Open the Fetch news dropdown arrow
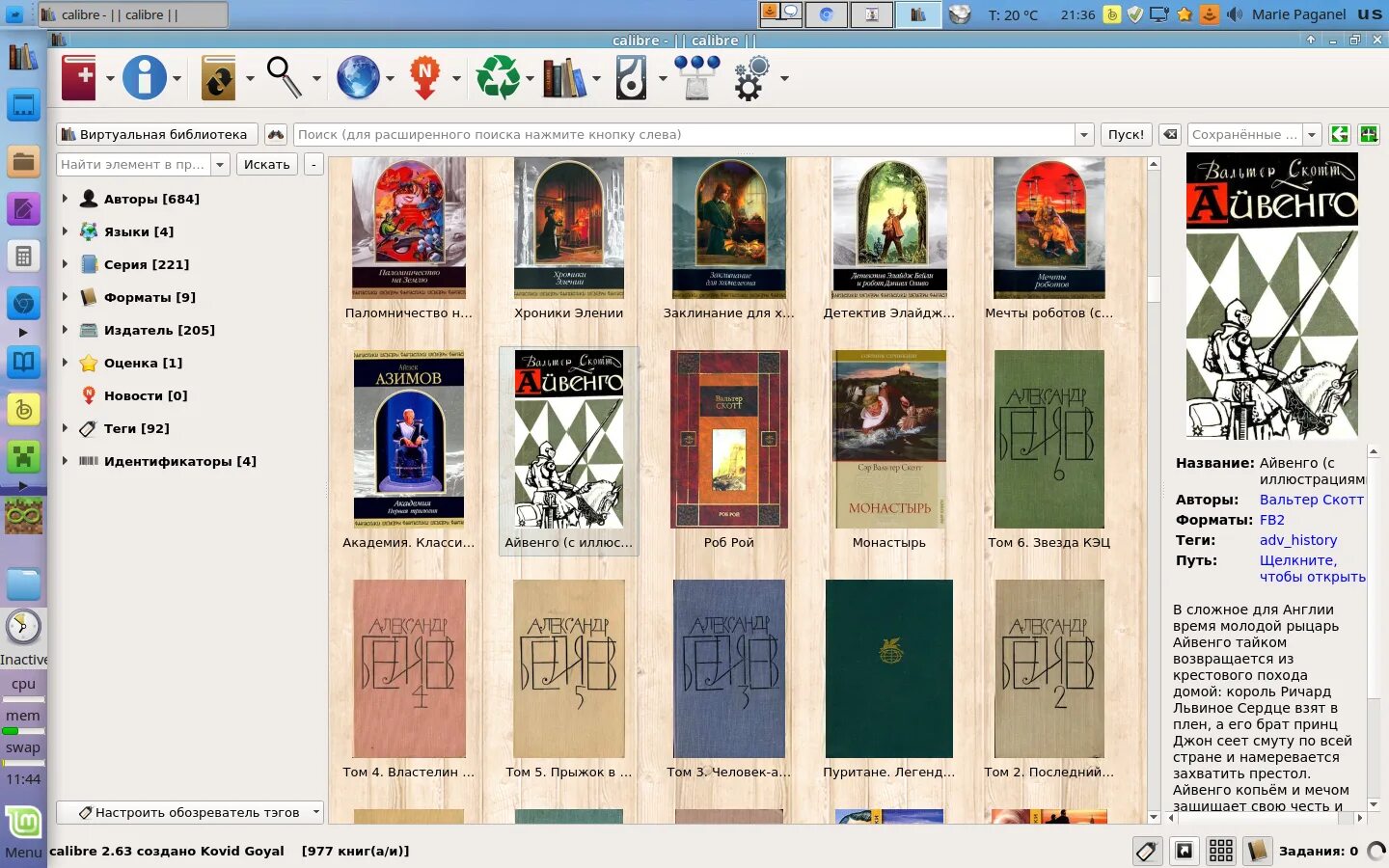Image resolution: width=1389 pixels, height=868 pixels. pos(456,78)
